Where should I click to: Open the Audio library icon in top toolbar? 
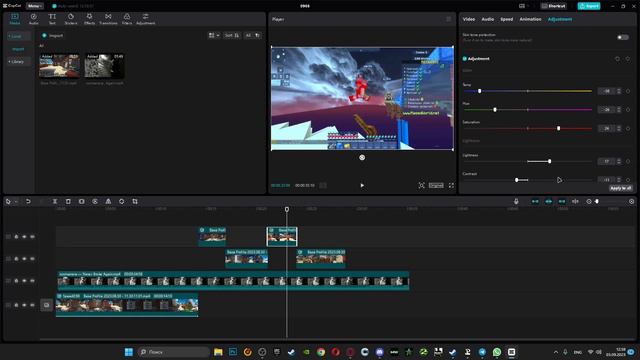(x=33, y=19)
